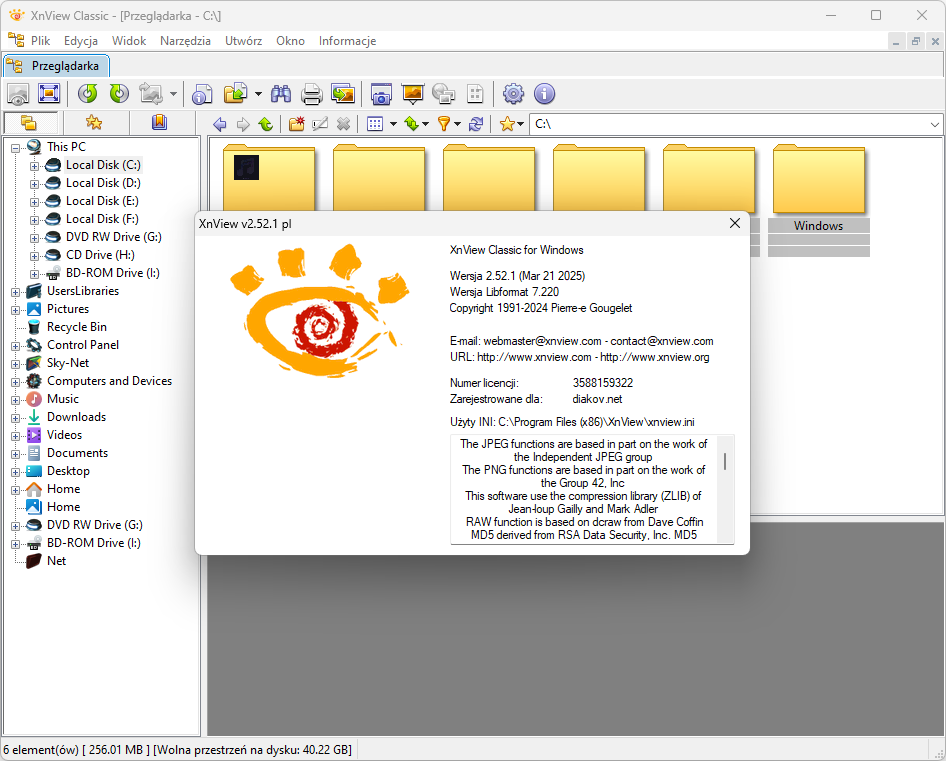Viewport: 946px width, 761px height.
Task: Open Options with the gear icon
Action: (x=513, y=94)
